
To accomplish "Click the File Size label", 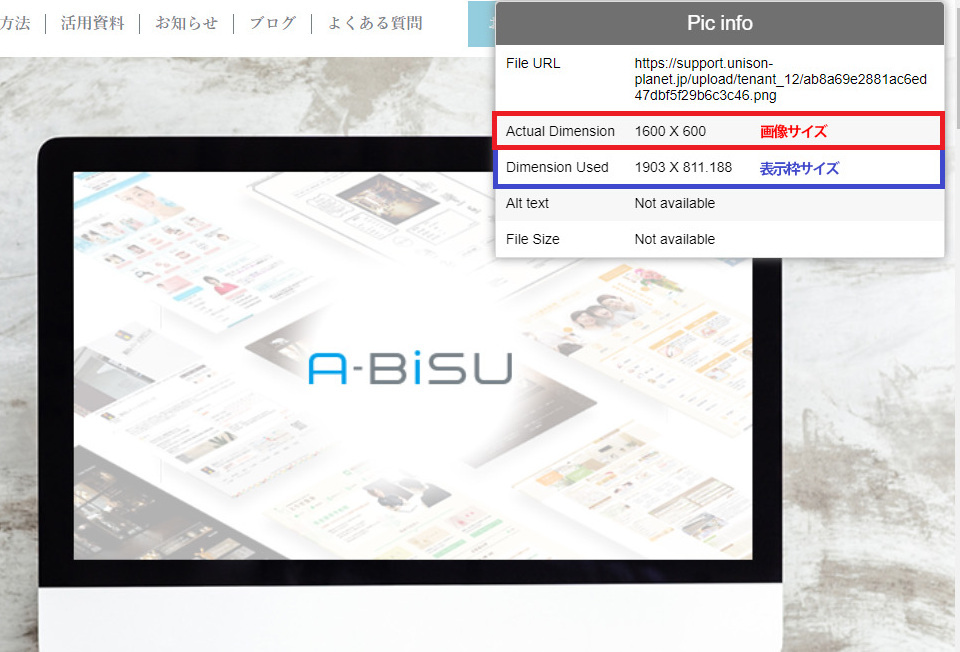I will click(x=533, y=239).
